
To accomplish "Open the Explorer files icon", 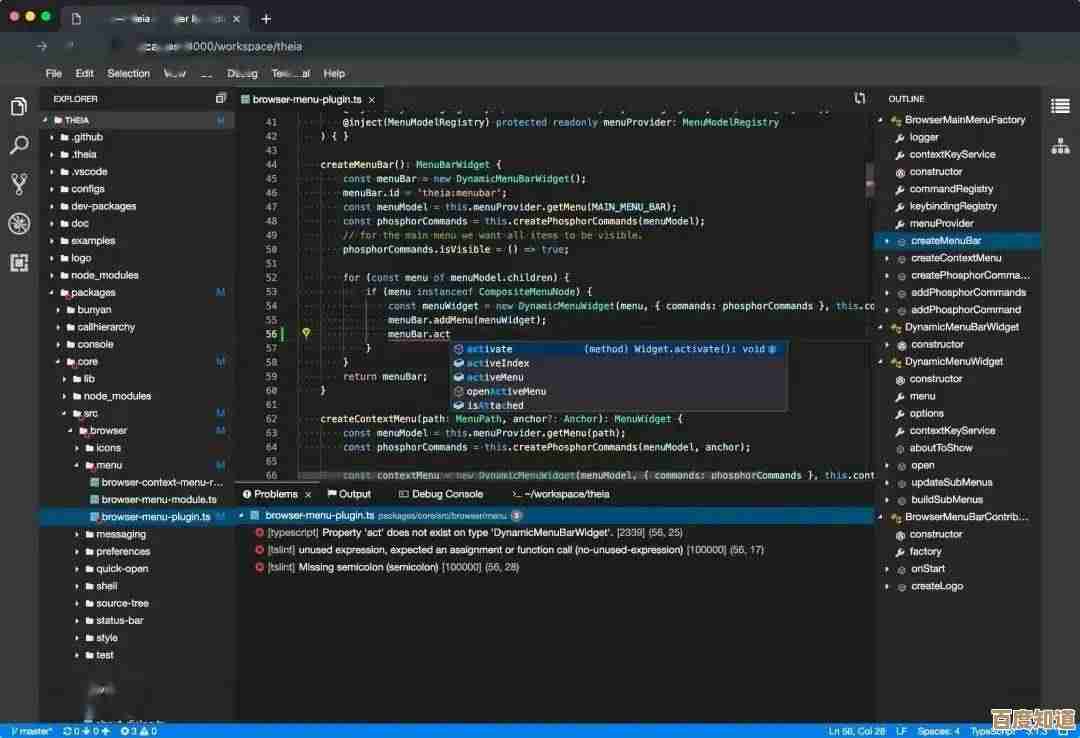I will click(19, 105).
